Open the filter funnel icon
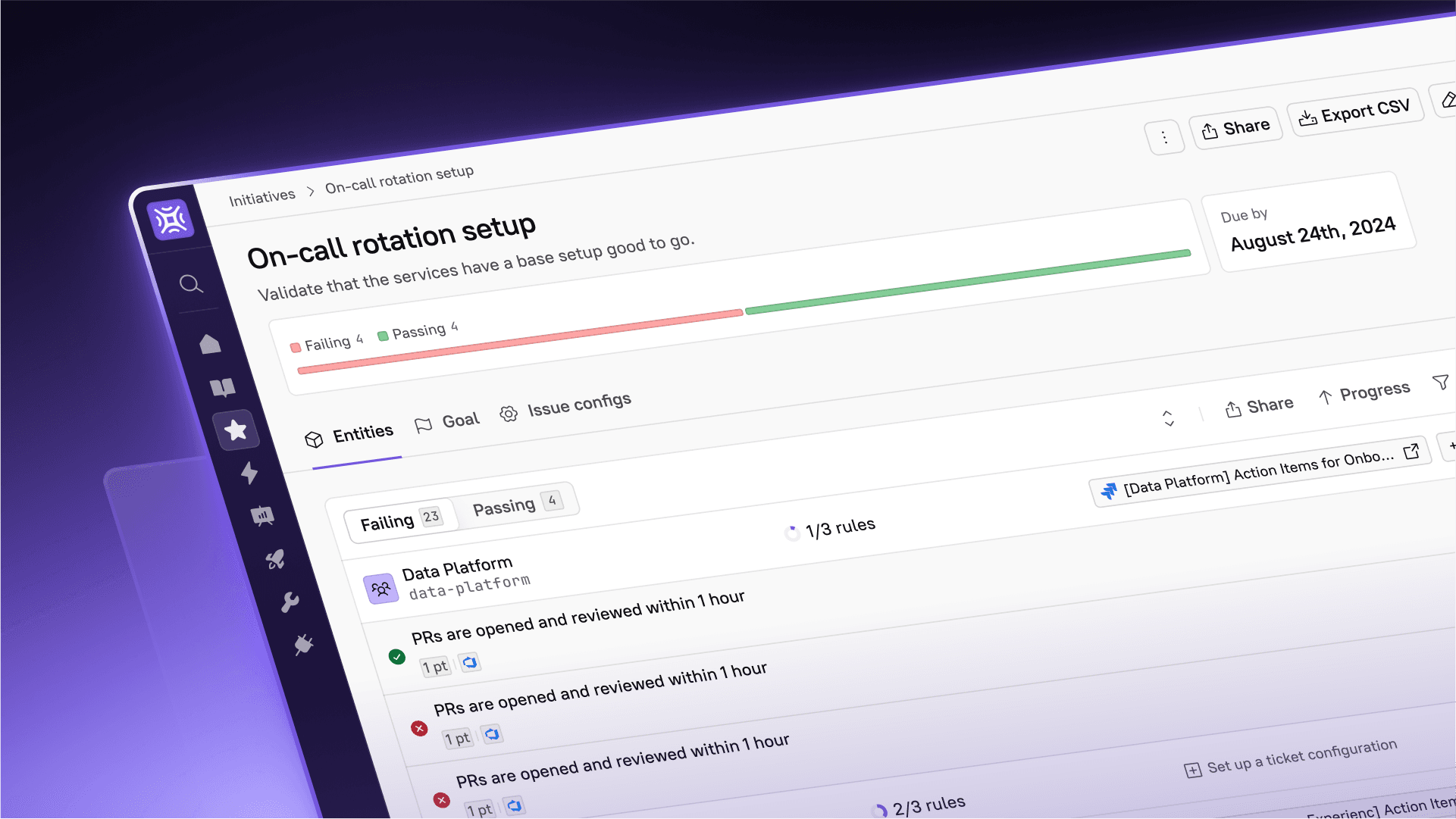This screenshot has height=819, width=1456. click(1440, 383)
